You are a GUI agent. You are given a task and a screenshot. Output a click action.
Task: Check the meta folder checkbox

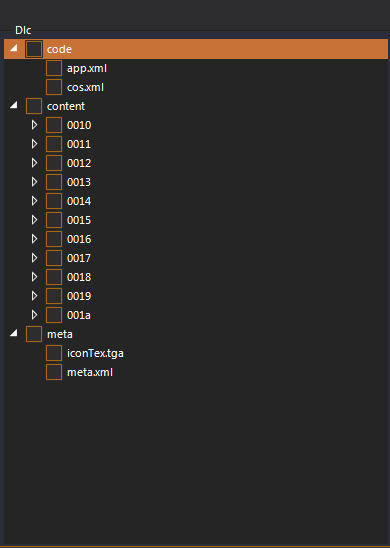(34, 334)
